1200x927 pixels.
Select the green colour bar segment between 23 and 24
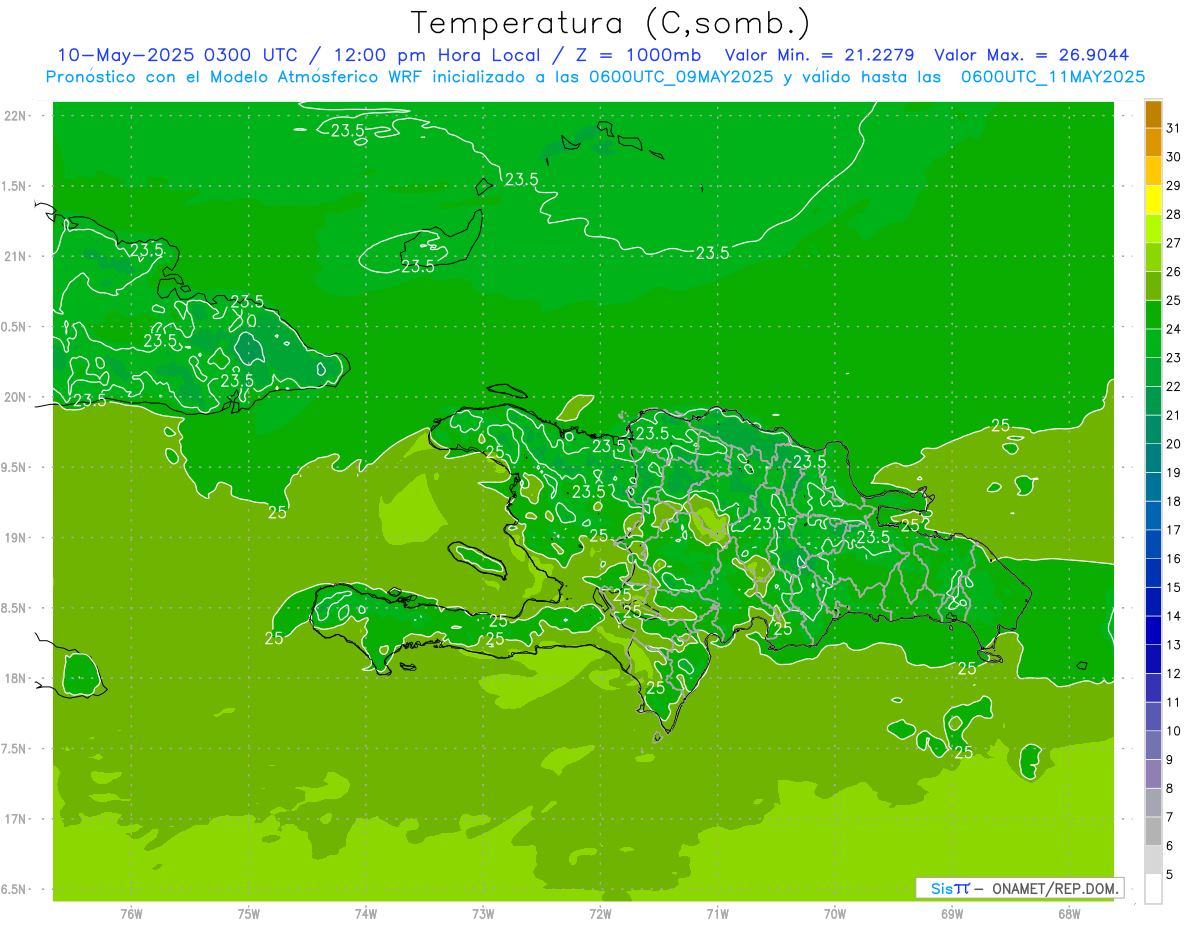coord(1153,344)
